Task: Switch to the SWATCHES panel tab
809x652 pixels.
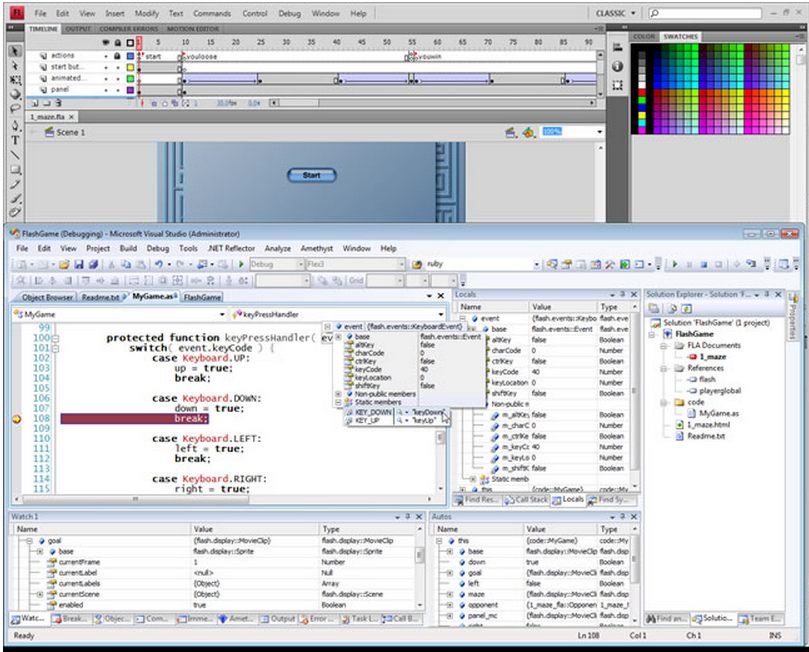Action: 680,37
